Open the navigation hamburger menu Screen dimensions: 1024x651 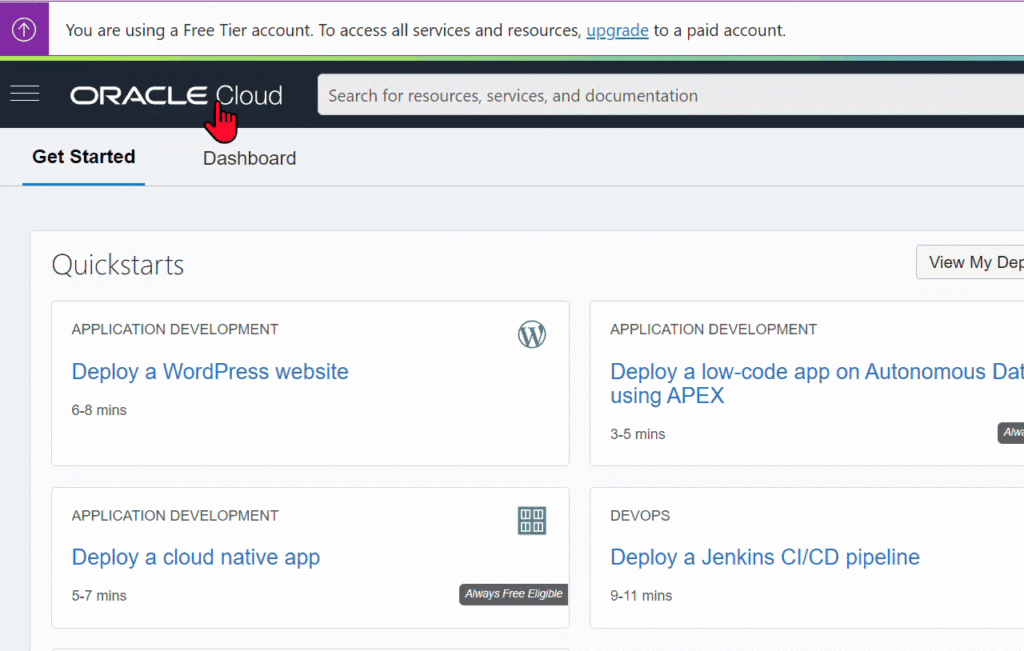24,93
